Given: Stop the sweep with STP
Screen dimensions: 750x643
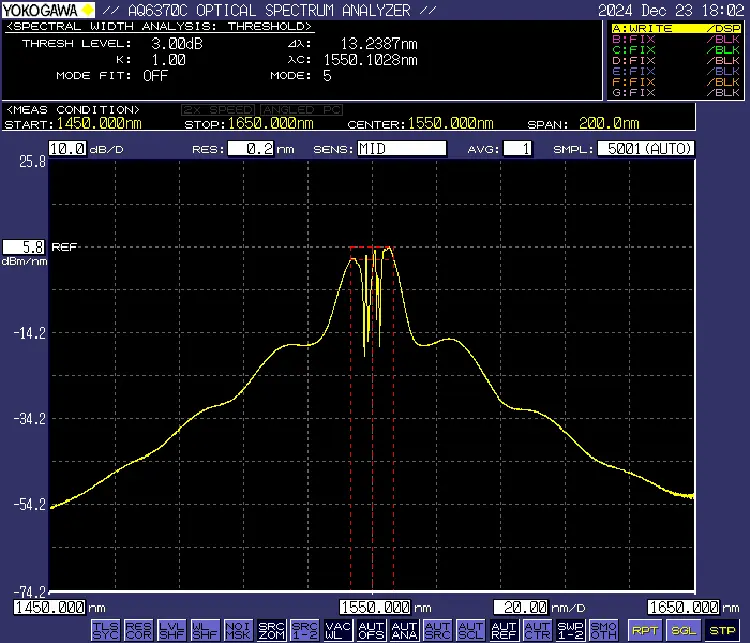Looking at the screenshot, I should click(x=722, y=630).
